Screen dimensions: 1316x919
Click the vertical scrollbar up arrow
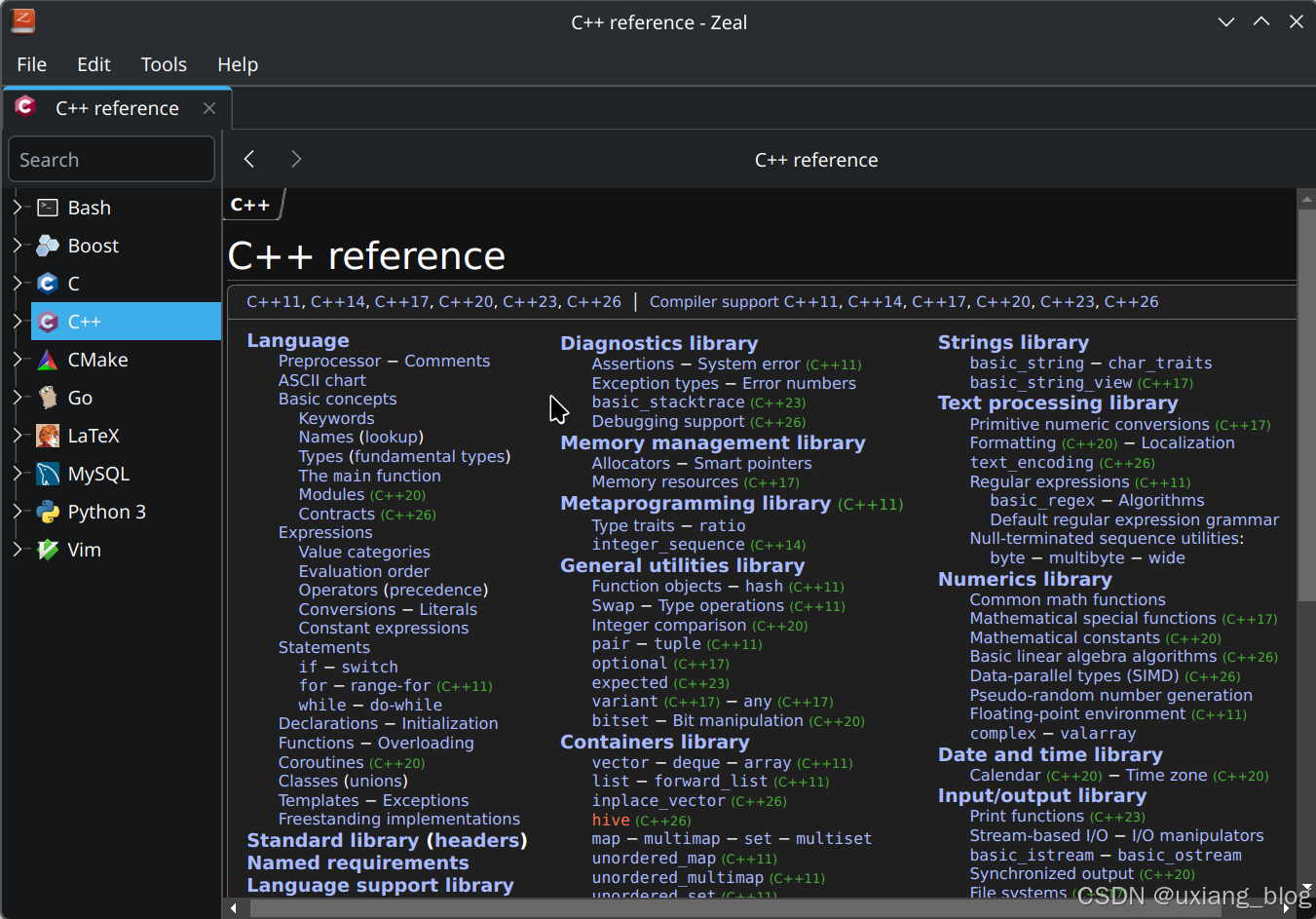tap(1306, 199)
